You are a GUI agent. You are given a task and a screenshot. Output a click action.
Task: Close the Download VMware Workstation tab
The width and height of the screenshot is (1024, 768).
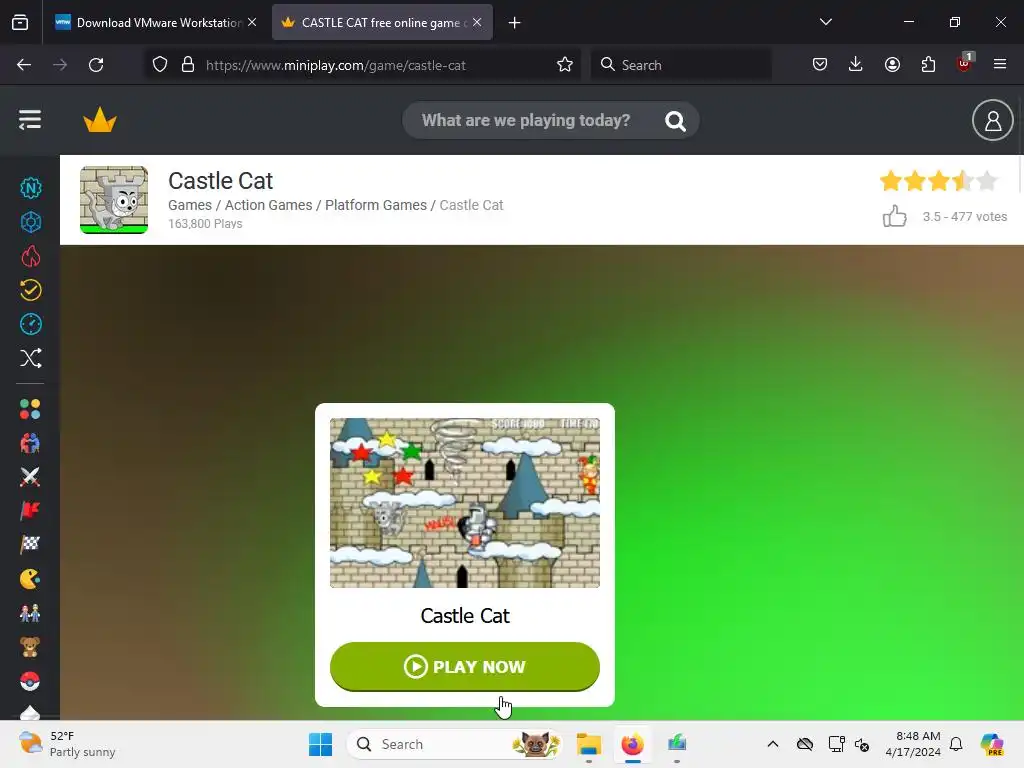coord(252,22)
